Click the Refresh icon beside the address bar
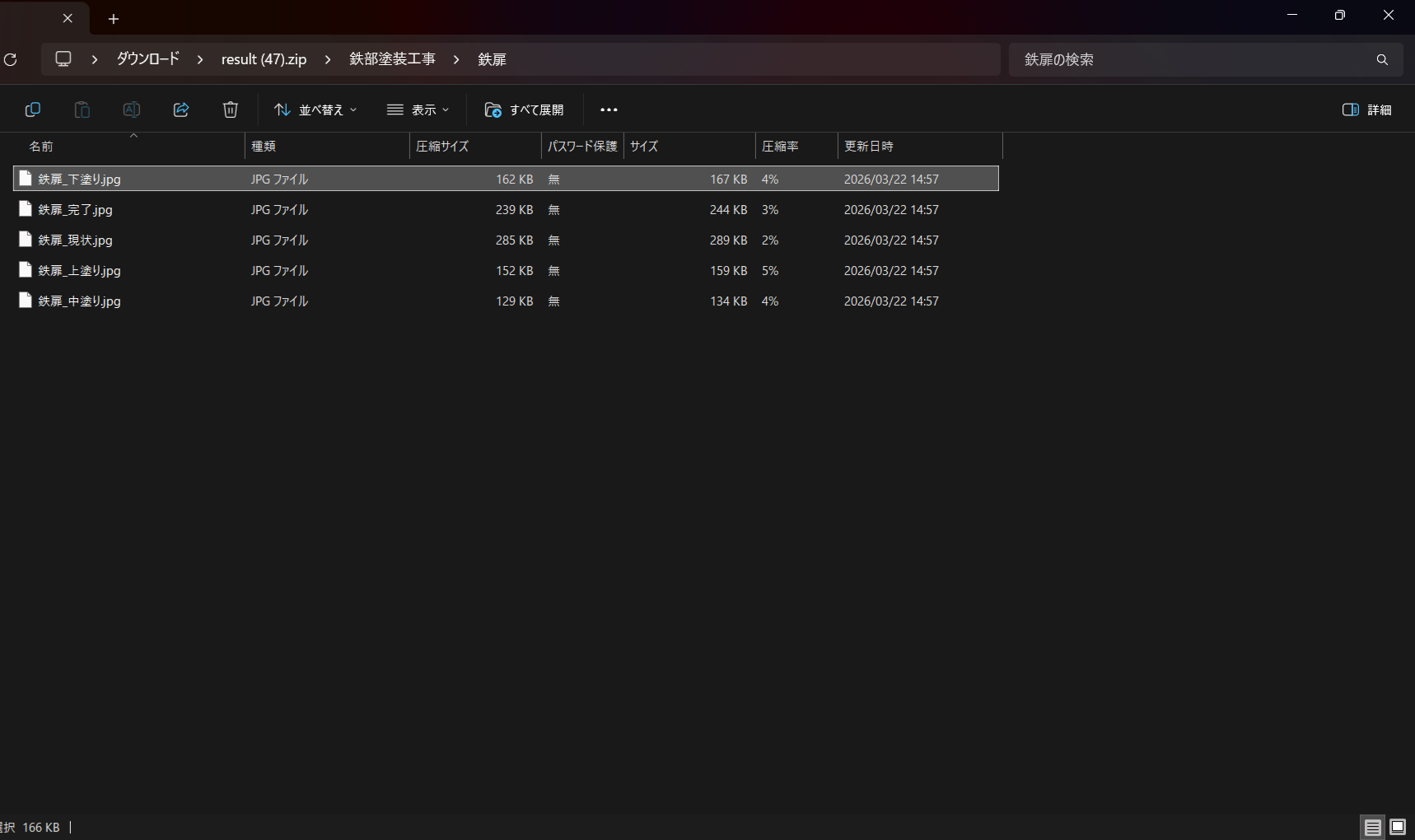Viewport: 1415px width, 840px height. click(11, 59)
